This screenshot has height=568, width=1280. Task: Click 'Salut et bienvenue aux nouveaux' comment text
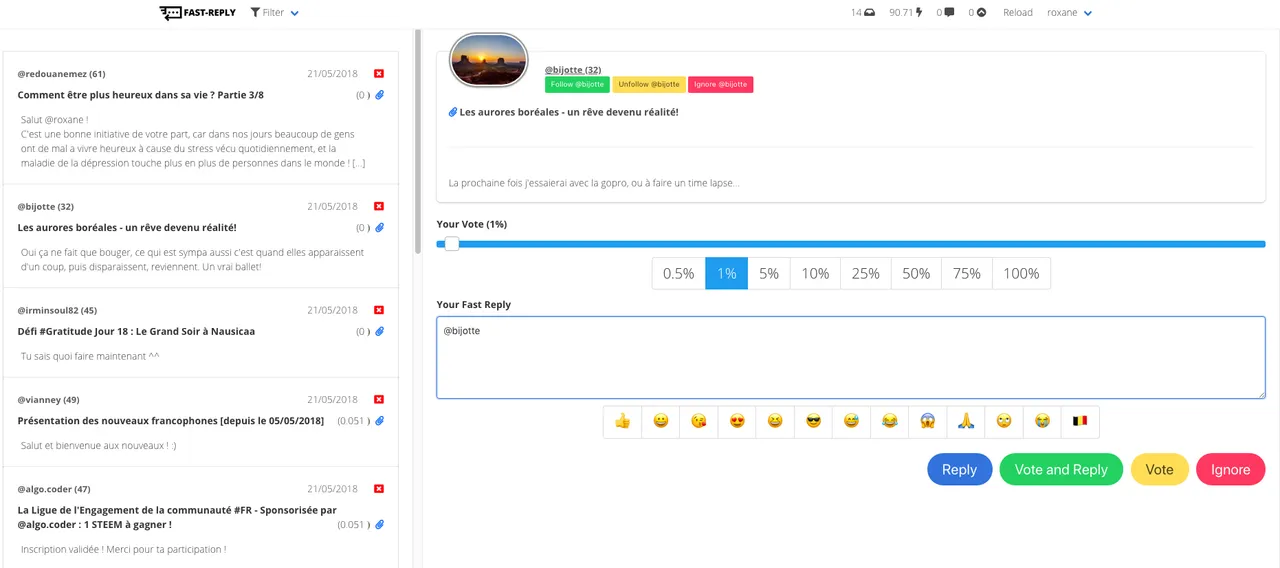99,446
